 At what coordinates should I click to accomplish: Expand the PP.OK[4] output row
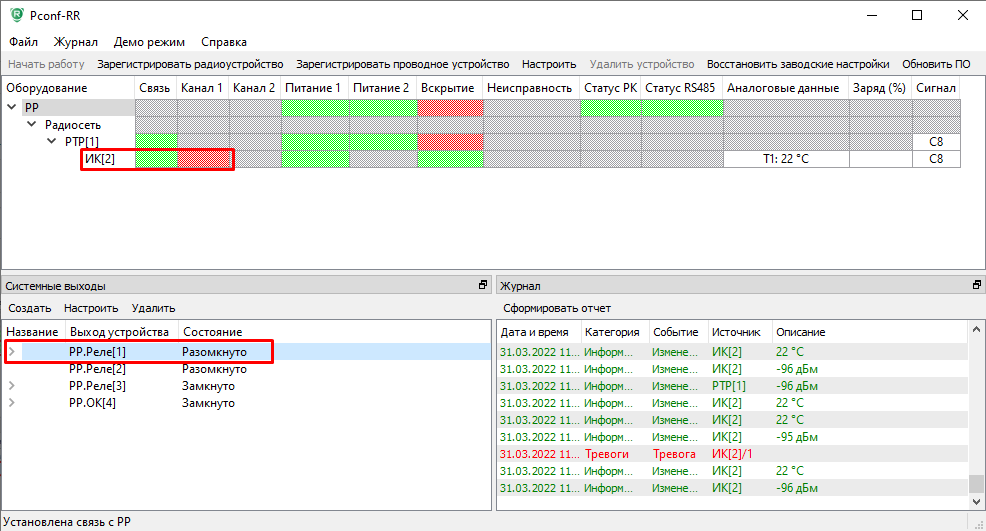(12, 403)
